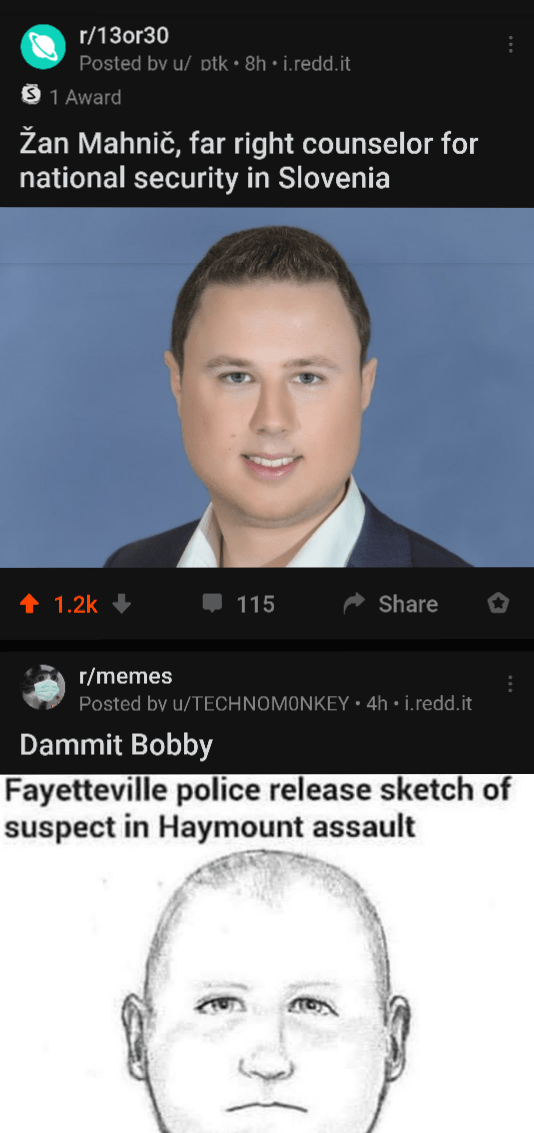Open the Slovenia national security post title
534x1133 pixels.
(x=249, y=160)
